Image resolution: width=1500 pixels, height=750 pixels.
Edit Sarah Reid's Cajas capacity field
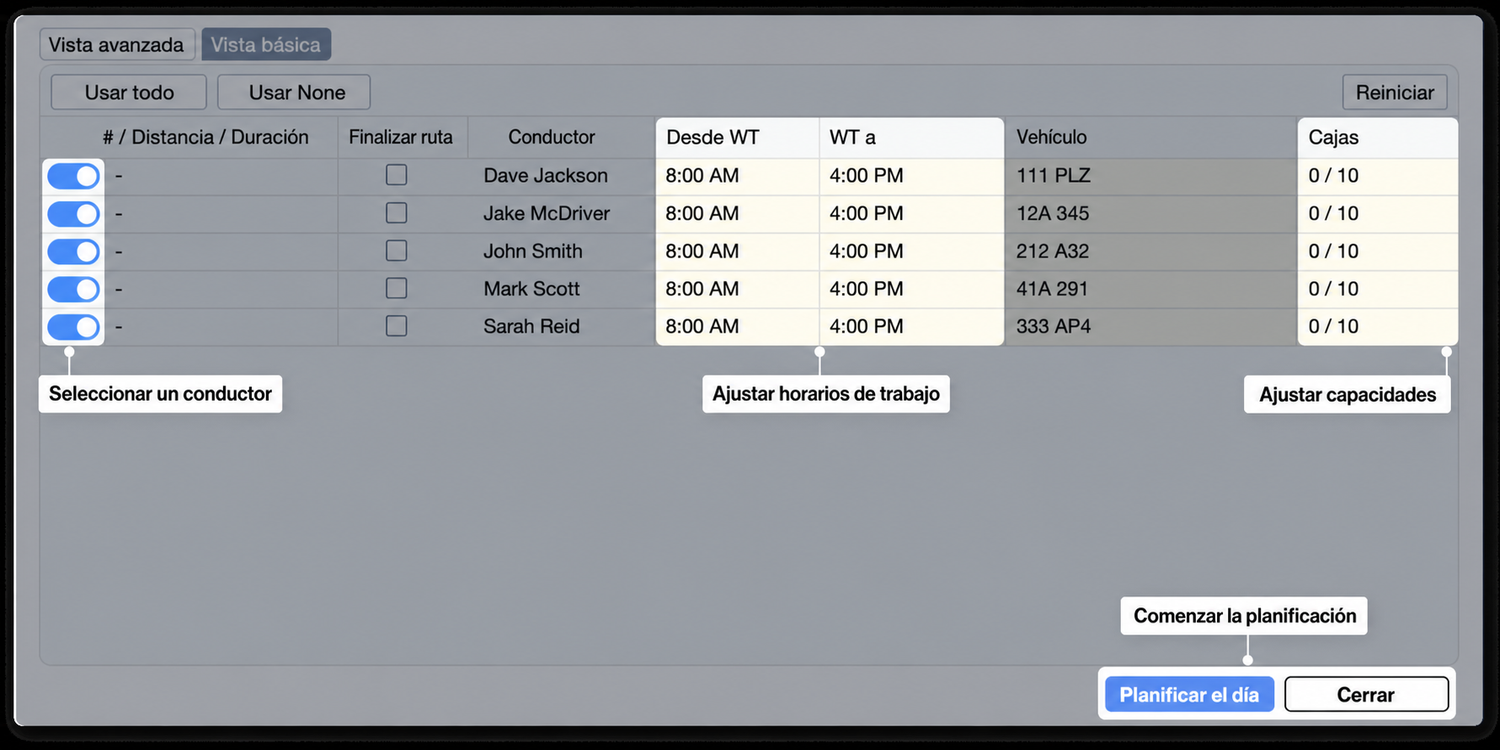tap(1378, 327)
